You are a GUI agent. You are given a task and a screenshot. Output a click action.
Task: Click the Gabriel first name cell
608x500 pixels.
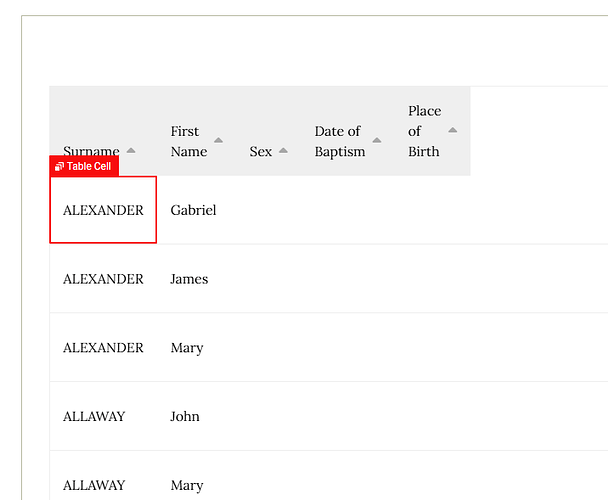coord(193,210)
